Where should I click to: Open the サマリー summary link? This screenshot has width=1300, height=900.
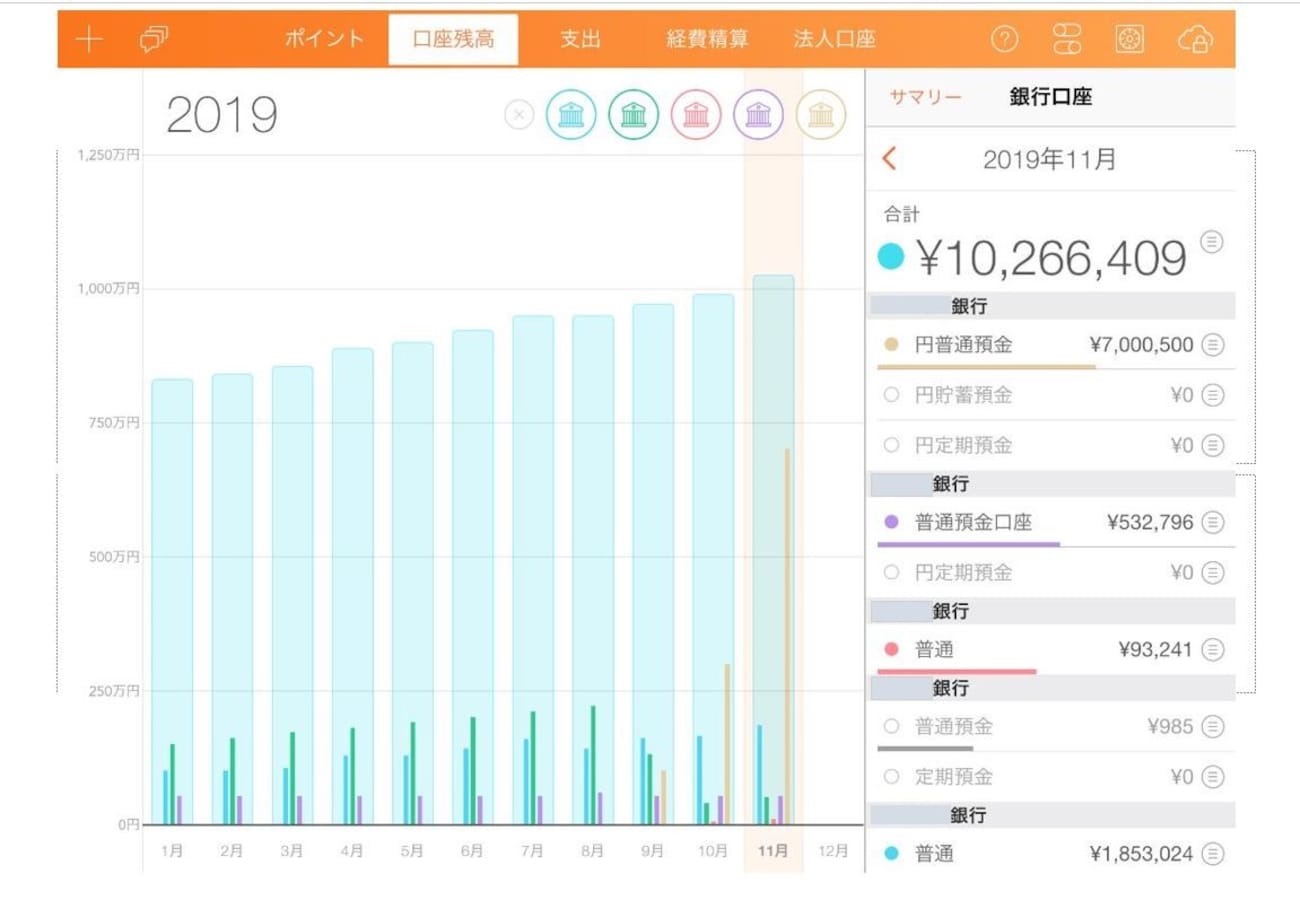click(x=925, y=97)
